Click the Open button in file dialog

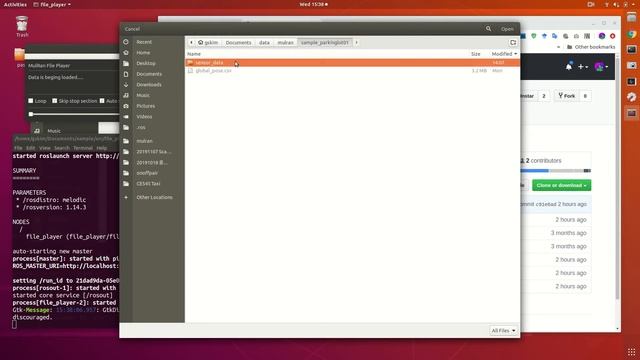point(507,29)
